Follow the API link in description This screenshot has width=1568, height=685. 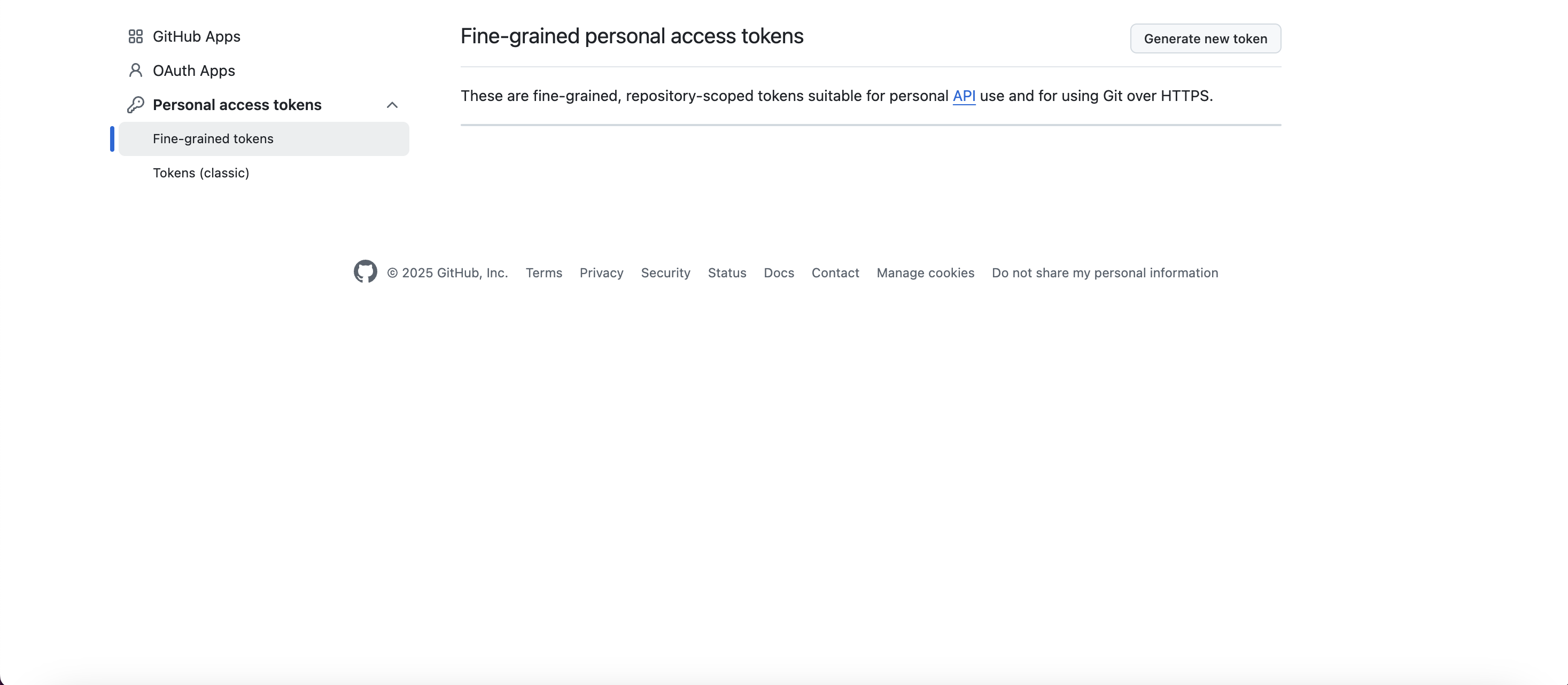[964, 96]
